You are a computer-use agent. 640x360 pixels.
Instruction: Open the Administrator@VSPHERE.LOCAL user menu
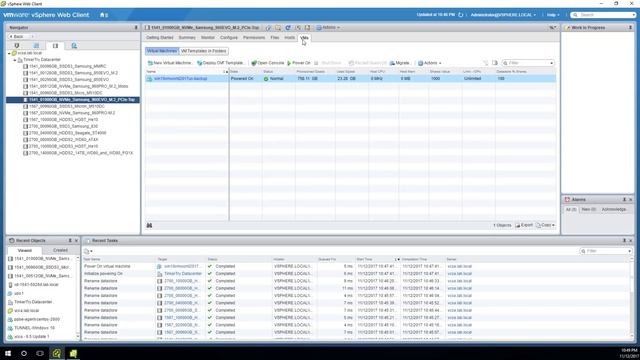[503, 15]
